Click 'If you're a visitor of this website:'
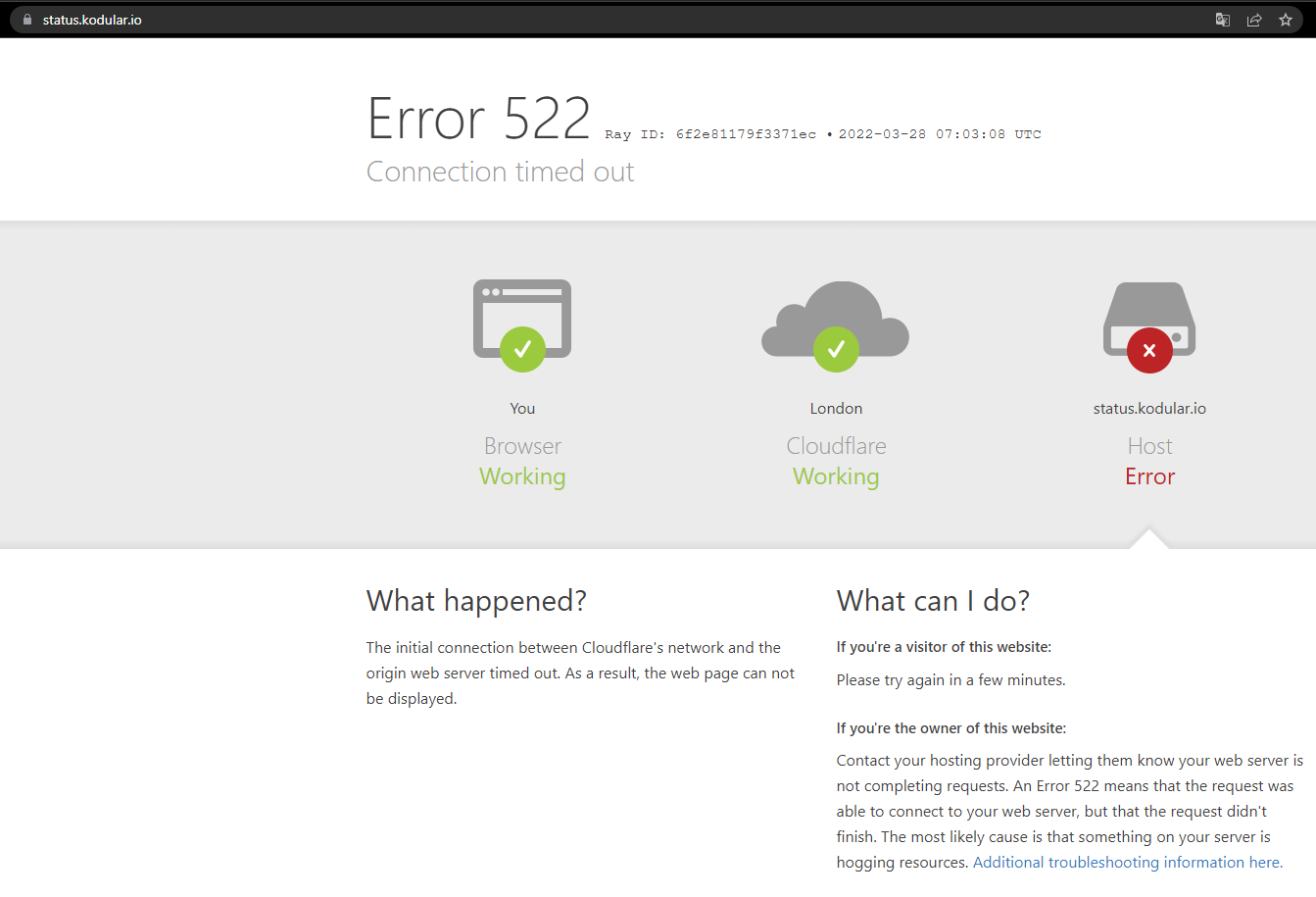 [x=944, y=647]
